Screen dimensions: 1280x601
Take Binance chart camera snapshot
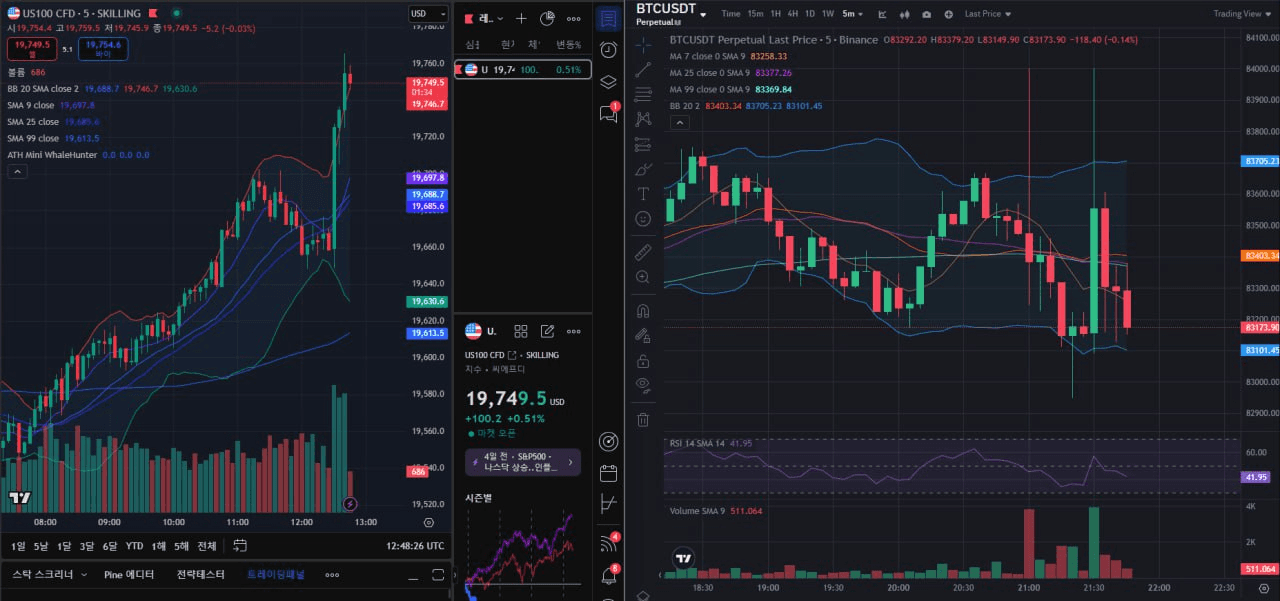point(926,14)
